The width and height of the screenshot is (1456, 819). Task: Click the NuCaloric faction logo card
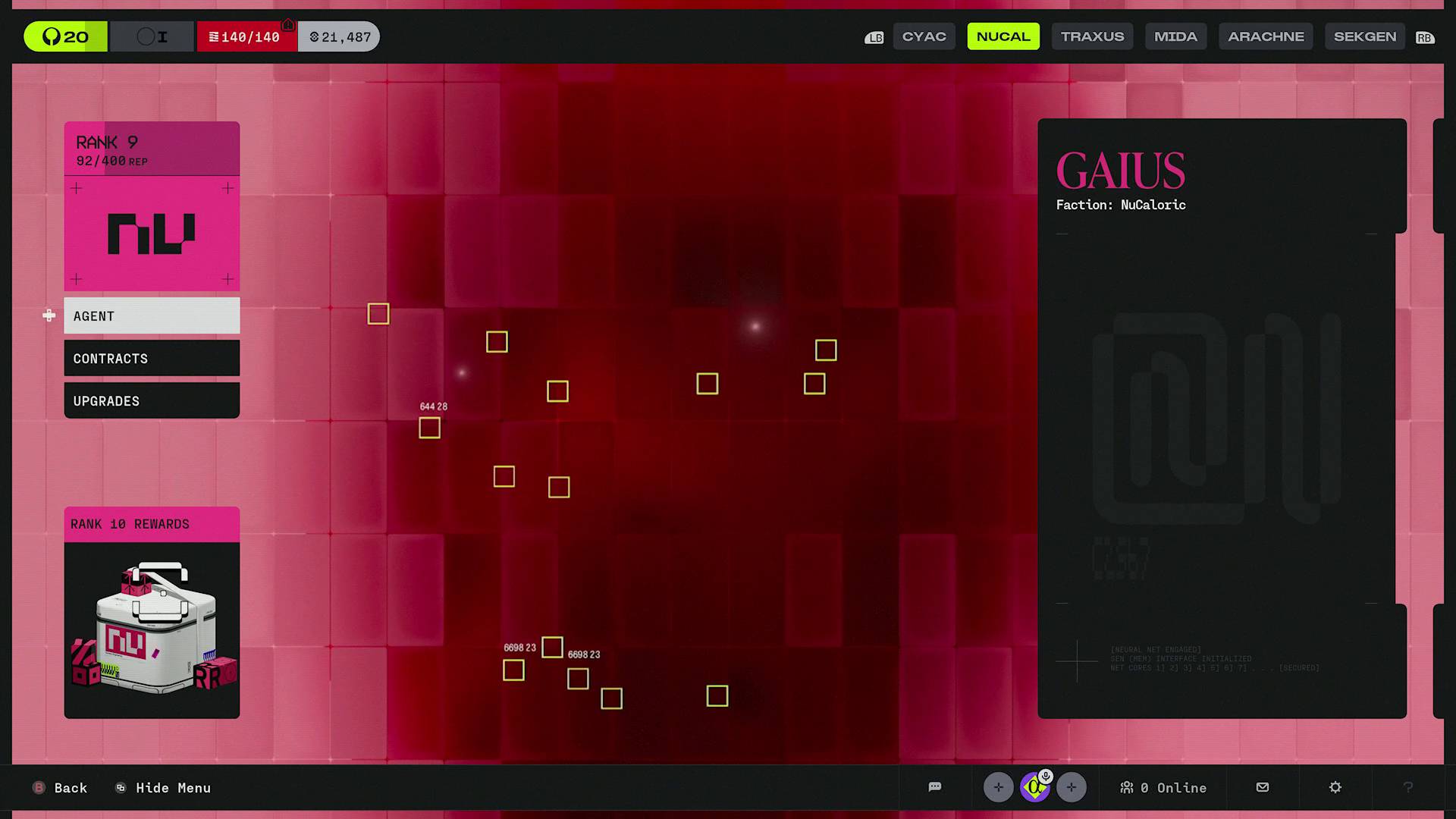(152, 233)
